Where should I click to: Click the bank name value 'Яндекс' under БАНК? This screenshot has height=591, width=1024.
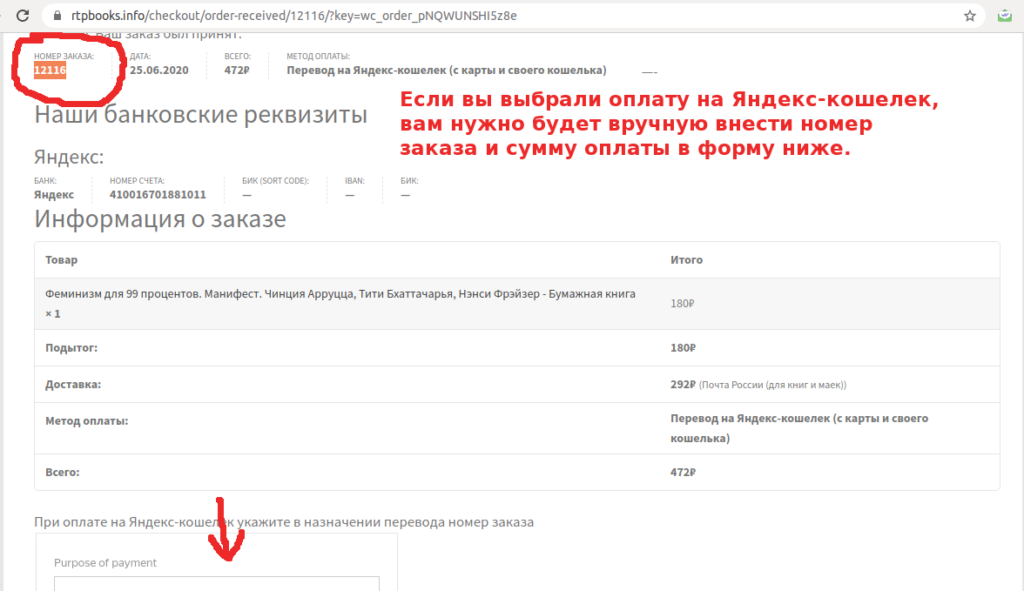click(54, 195)
